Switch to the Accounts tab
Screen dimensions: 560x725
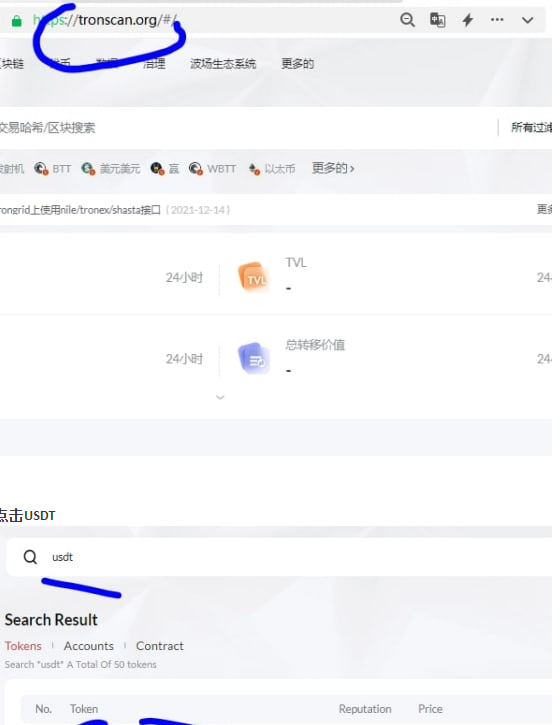click(x=89, y=646)
